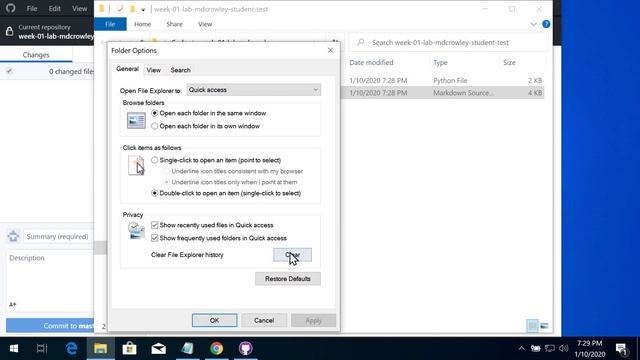The image size is (640, 360).
Task: Click the Commit to master button
Action: [50, 326]
